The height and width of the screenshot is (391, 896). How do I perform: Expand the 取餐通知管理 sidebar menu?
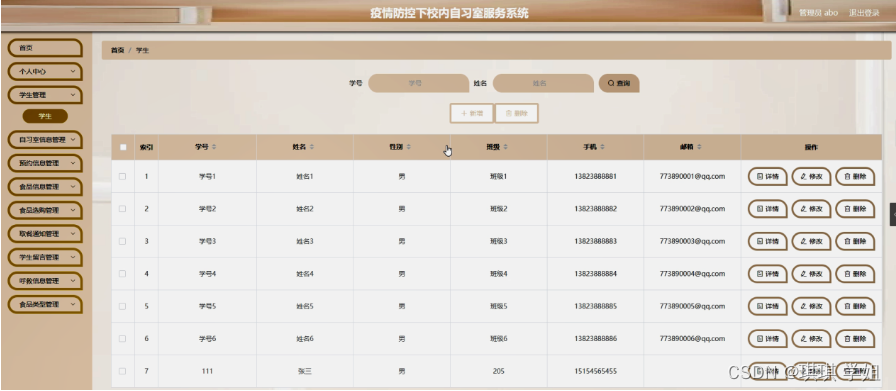[45, 234]
